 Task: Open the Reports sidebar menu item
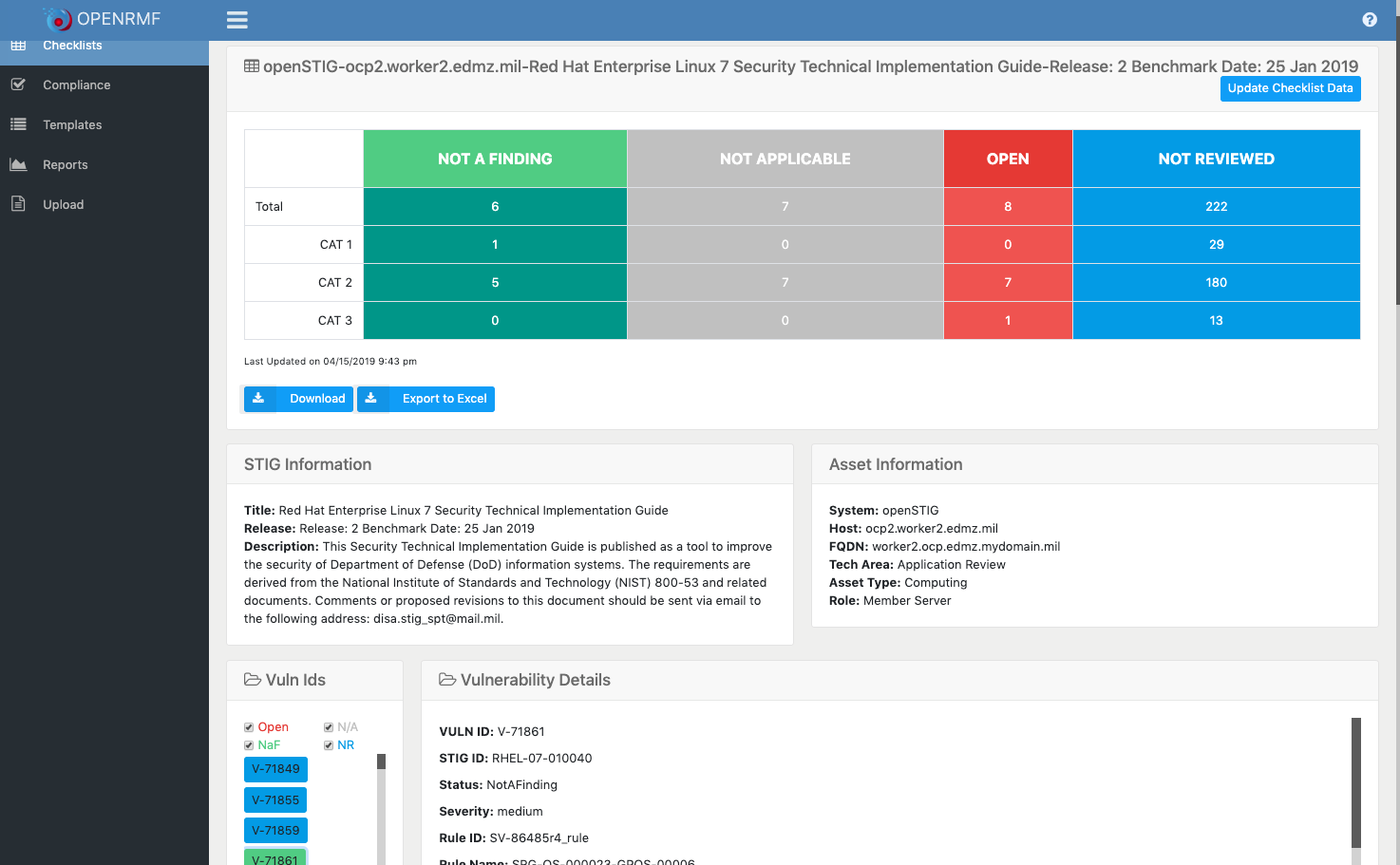coord(104,164)
